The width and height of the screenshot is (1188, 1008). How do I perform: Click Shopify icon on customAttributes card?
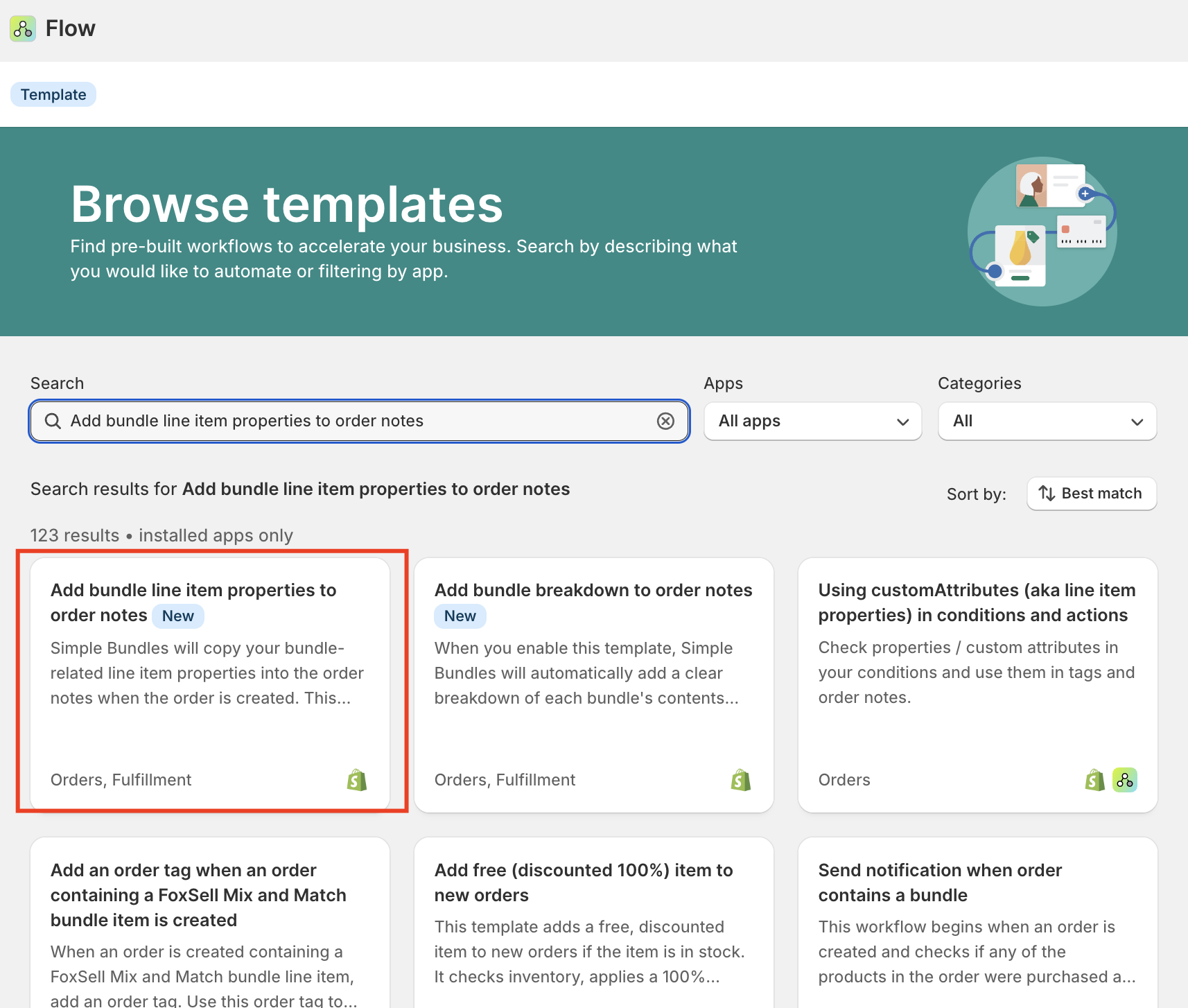tap(1094, 781)
